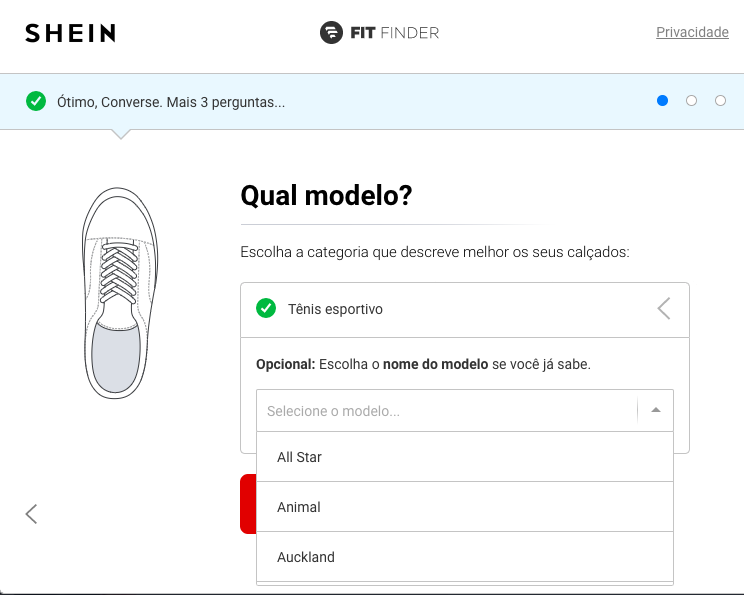Choose Animal from the model list

point(465,507)
